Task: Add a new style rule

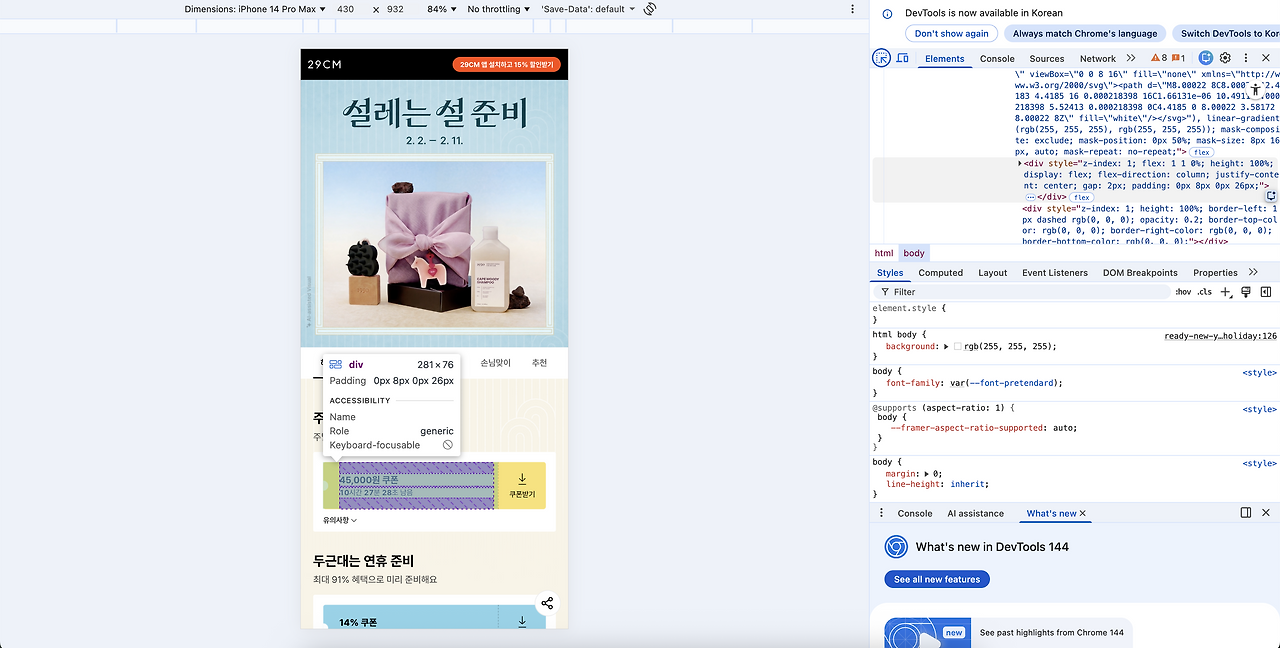Action: (1226, 292)
